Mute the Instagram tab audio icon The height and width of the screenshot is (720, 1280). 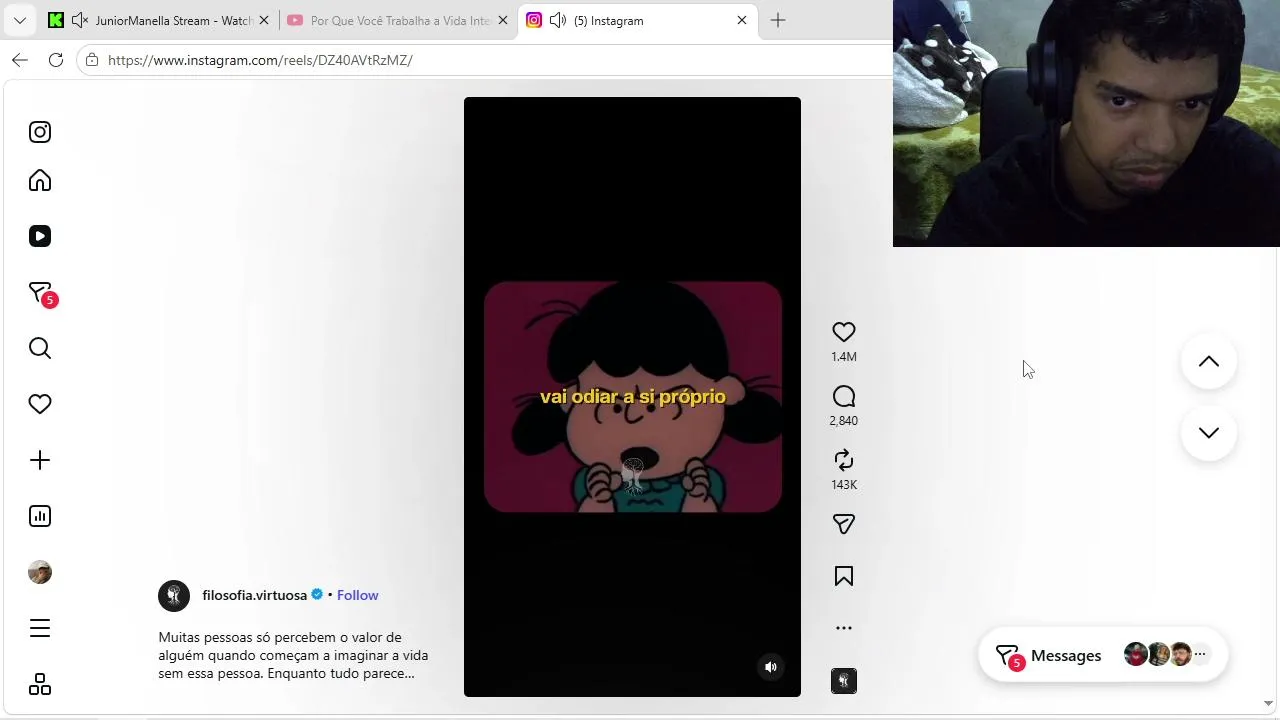click(558, 20)
